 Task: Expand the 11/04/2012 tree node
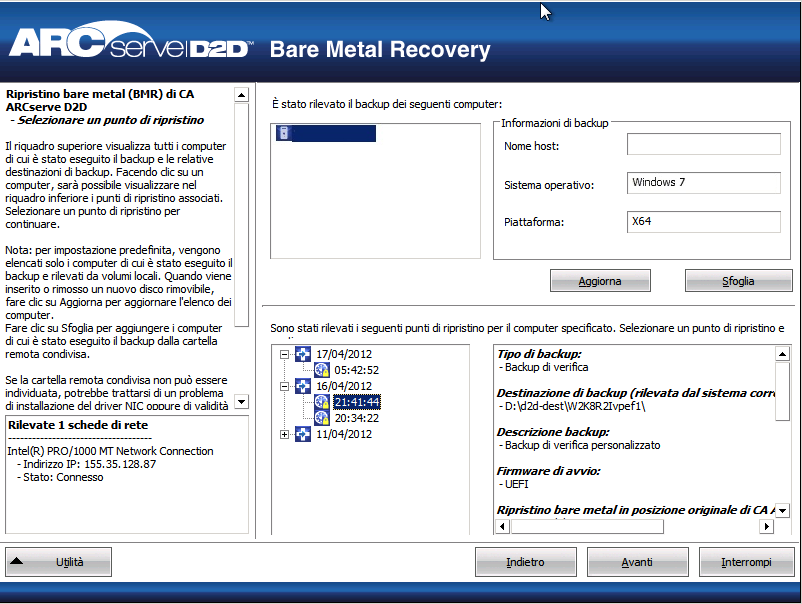pos(285,434)
